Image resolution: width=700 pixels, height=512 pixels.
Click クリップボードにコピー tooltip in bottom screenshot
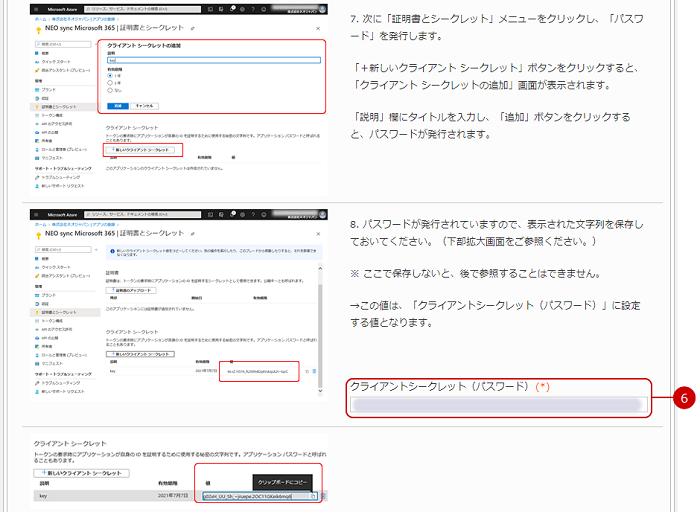[282, 483]
